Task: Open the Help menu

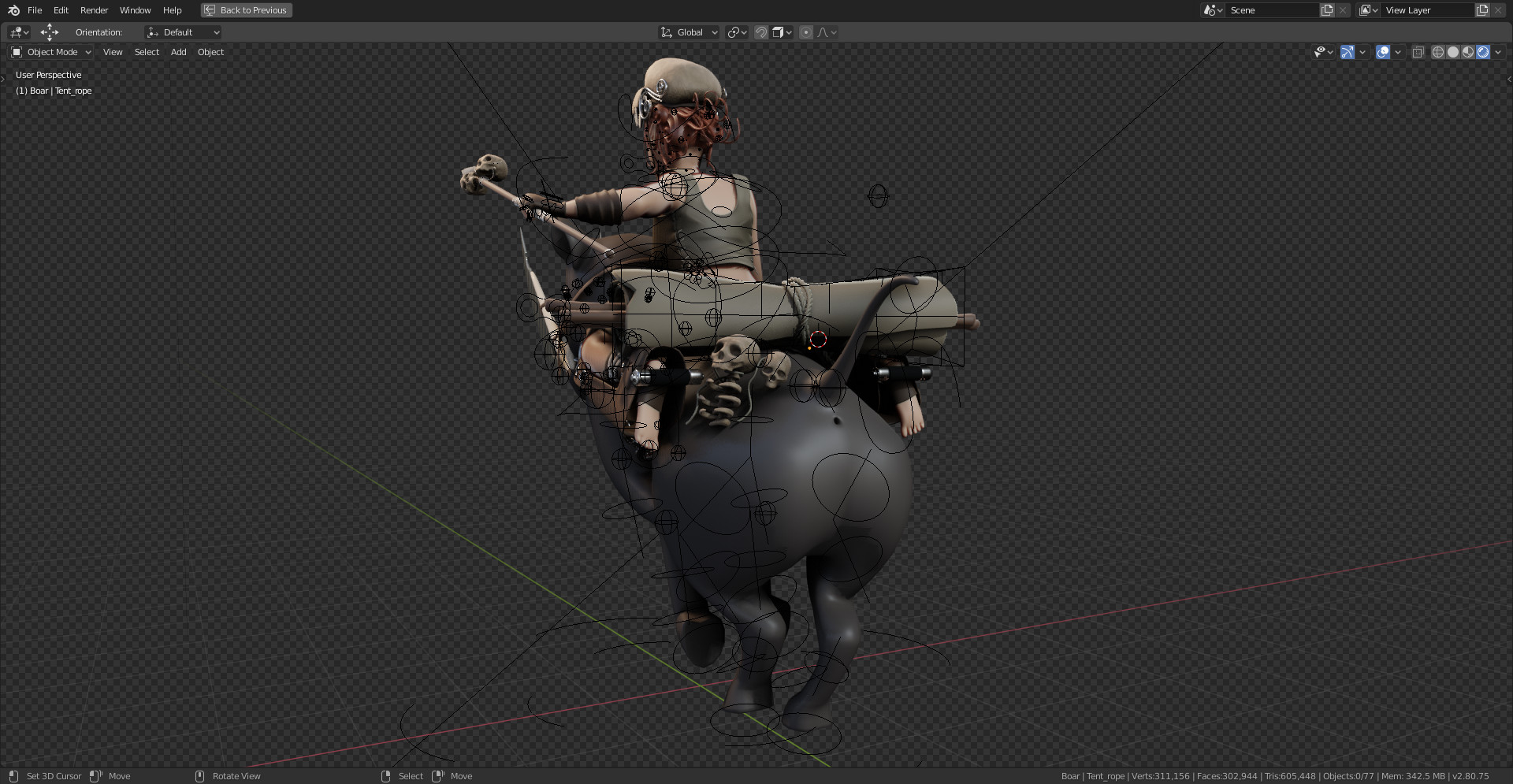Action: click(172, 10)
